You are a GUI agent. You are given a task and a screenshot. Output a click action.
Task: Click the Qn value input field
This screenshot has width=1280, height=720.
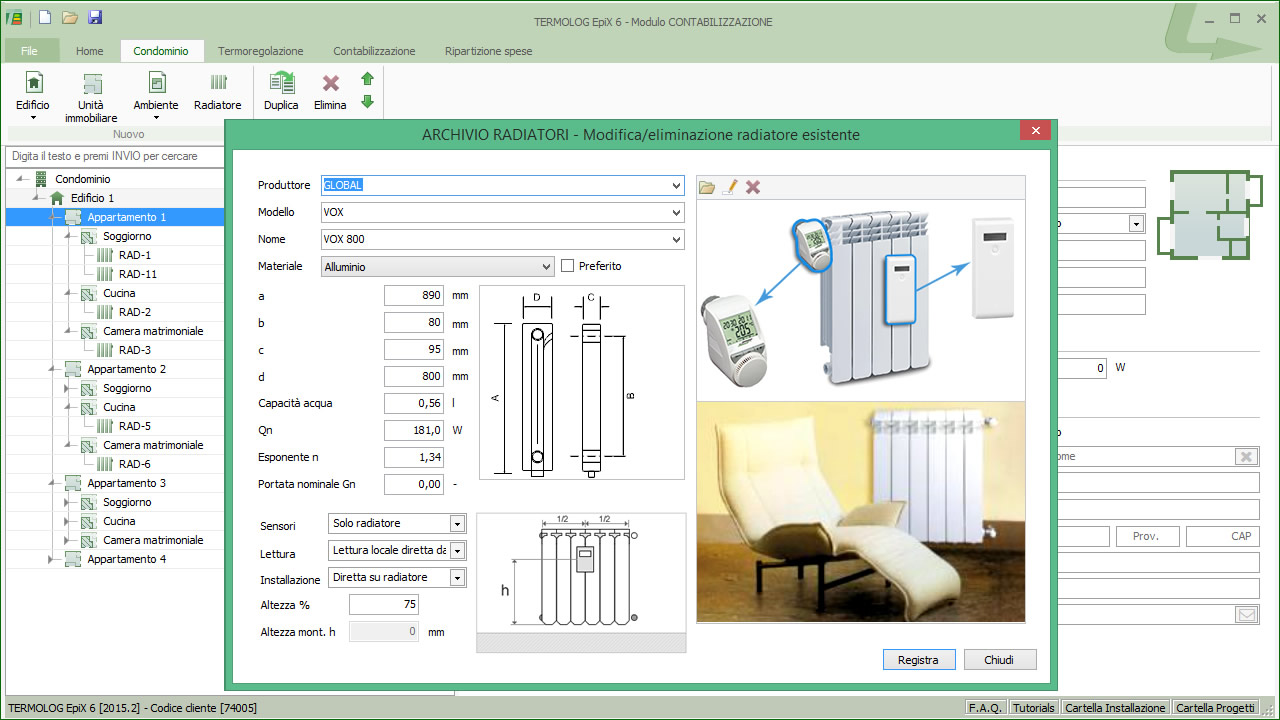(x=414, y=430)
